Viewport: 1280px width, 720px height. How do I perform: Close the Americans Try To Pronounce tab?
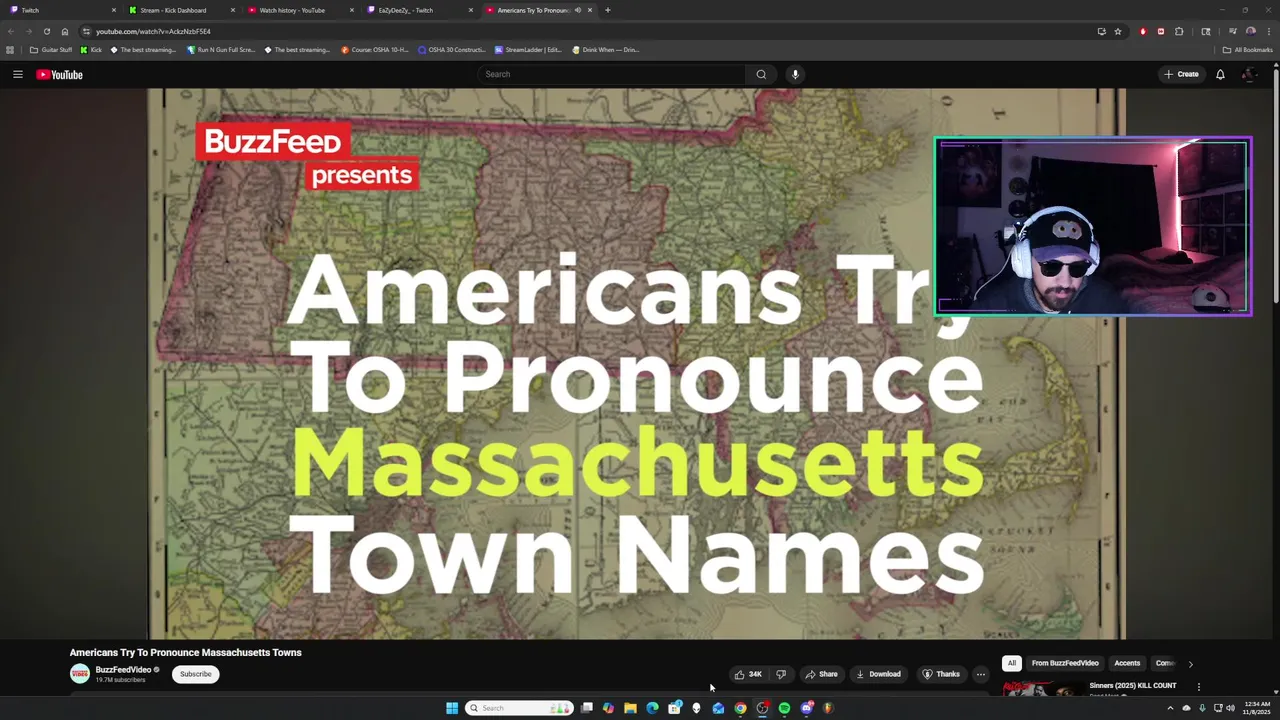point(590,10)
